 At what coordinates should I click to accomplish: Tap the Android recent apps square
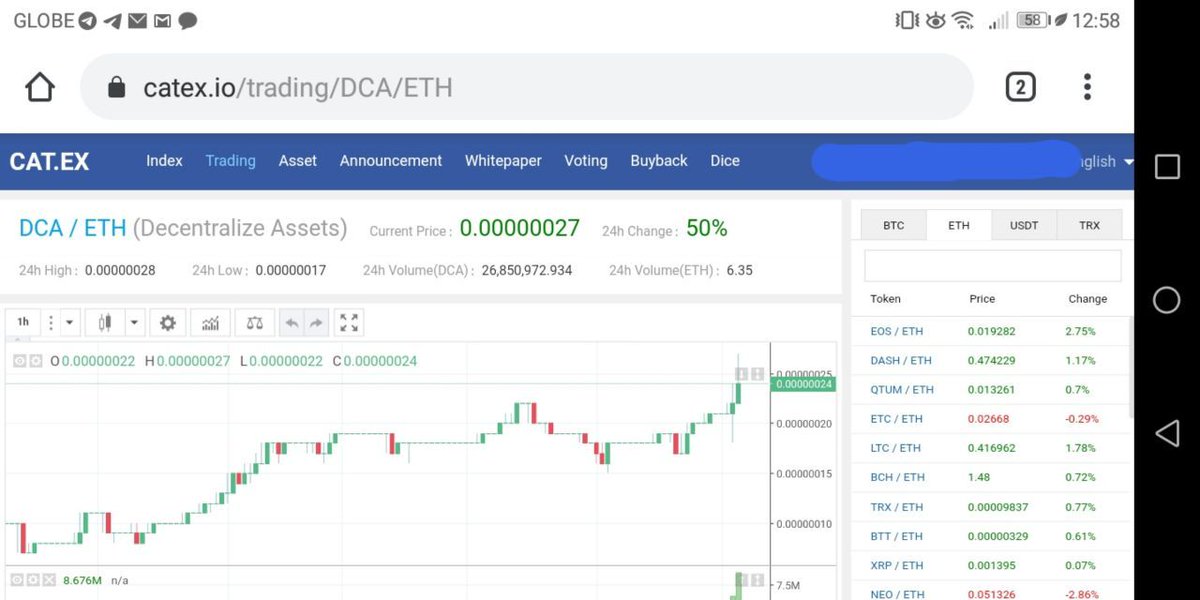pyautogui.click(x=1167, y=166)
